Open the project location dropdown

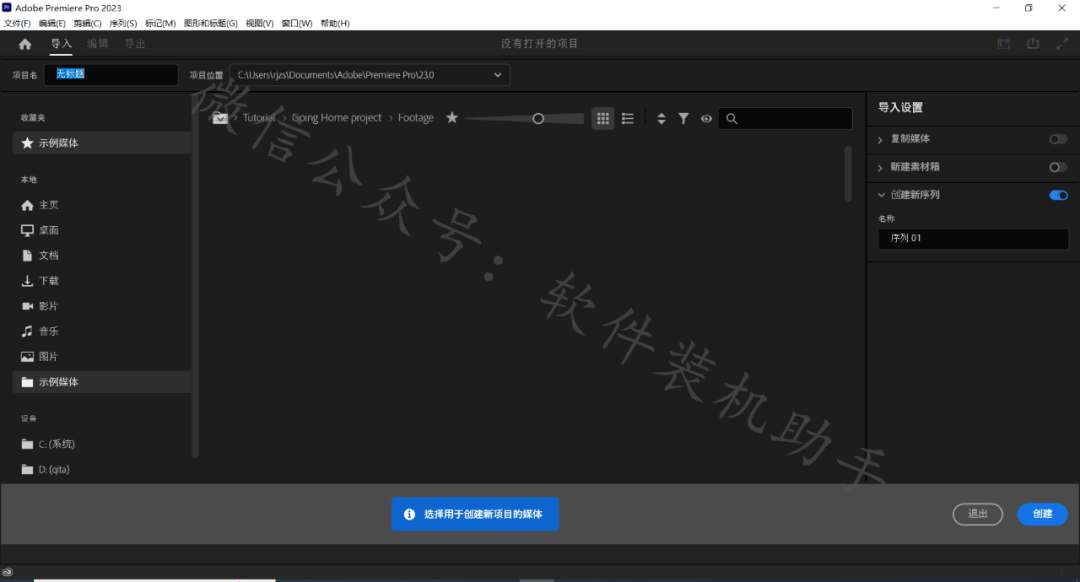(370, 75)
